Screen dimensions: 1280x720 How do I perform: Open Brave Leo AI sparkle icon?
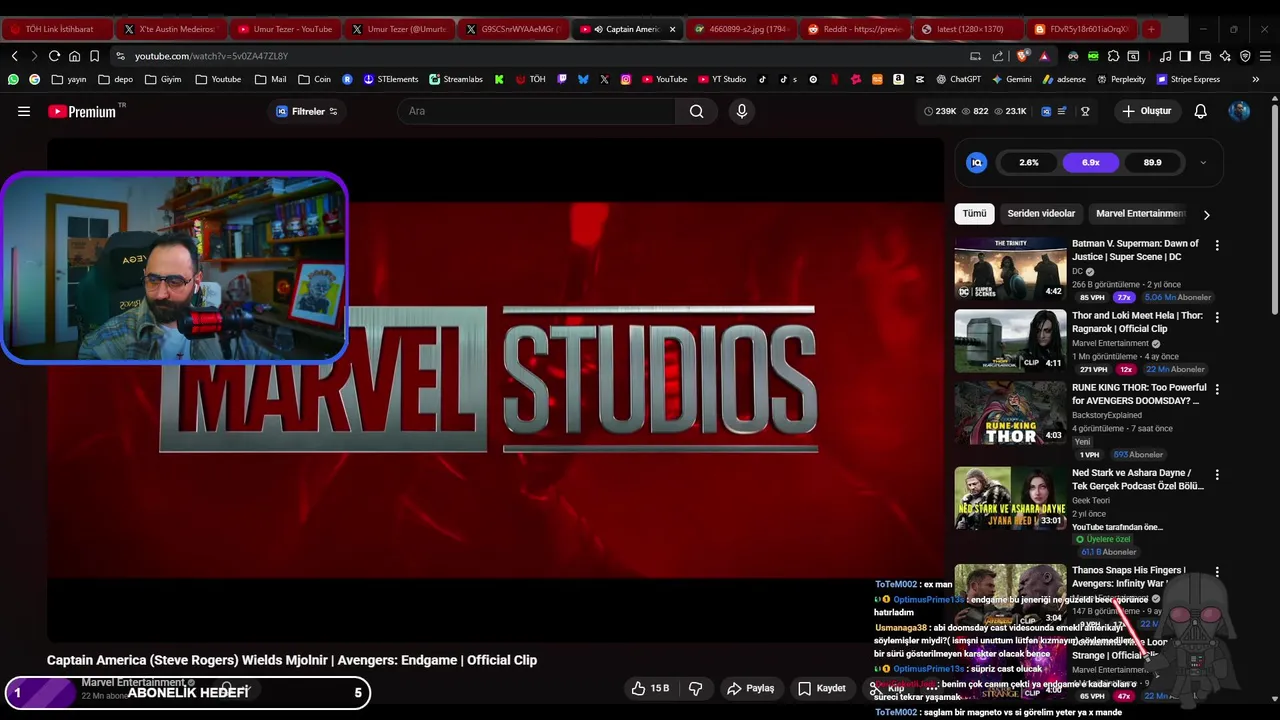1225,56
